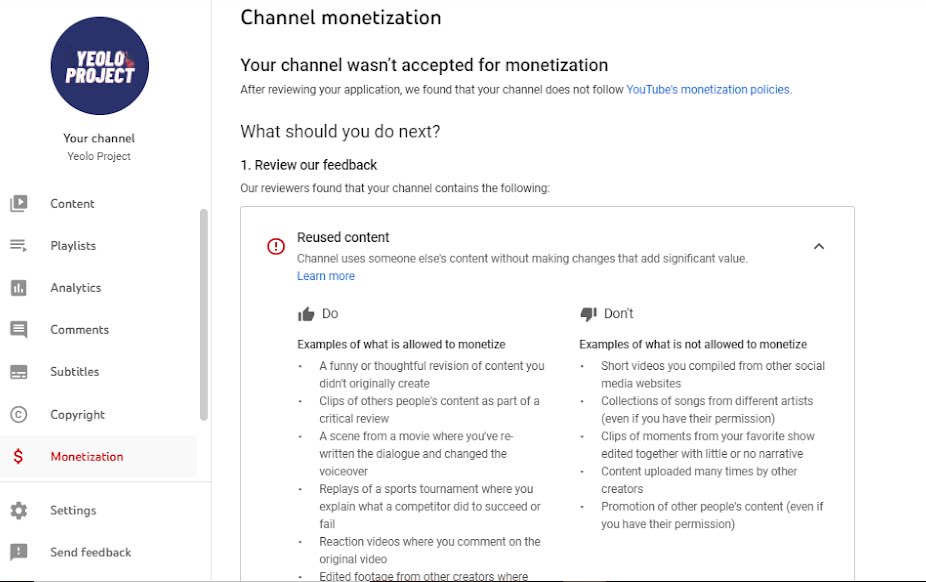Open the Analytics bar chart icon
Viewport: 926px width, 582px height.
coord(18,288)
